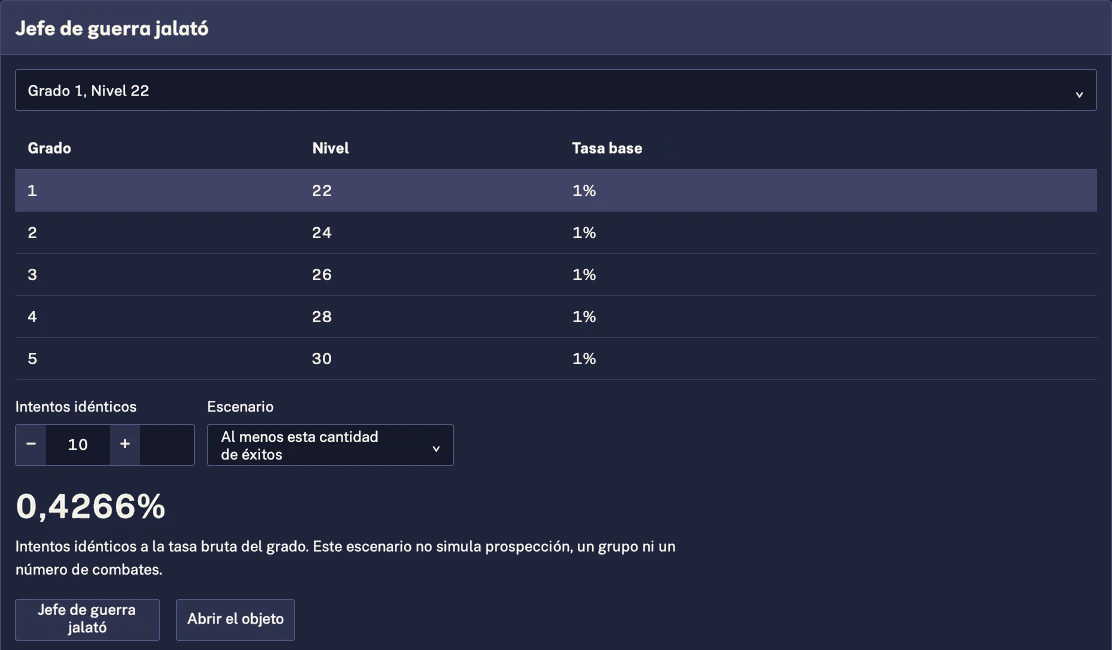Image resolution: width=1112 pixels, height=650 pixels.
Task: Click the 0,4266% probability result
Action: click(91, 507)
